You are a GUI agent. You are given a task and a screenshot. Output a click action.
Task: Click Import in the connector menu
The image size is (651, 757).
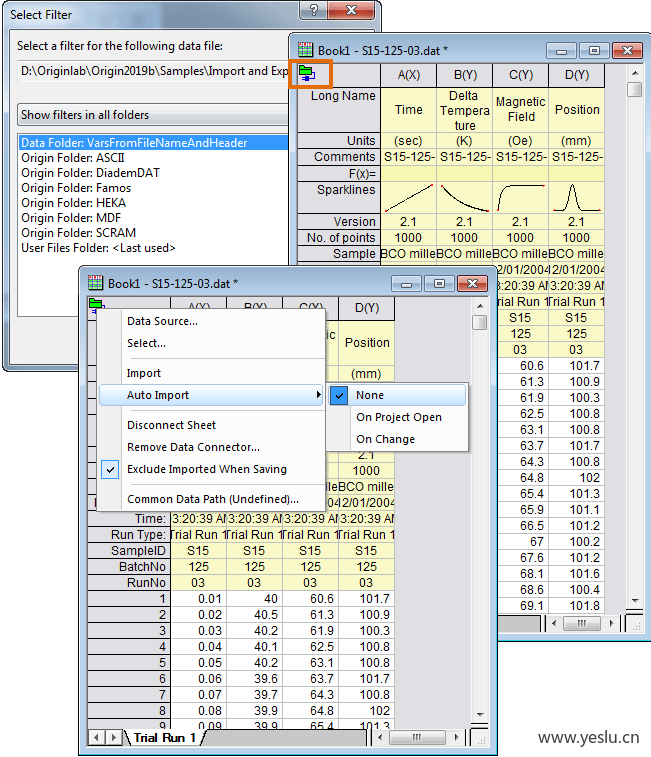point(143,373)
